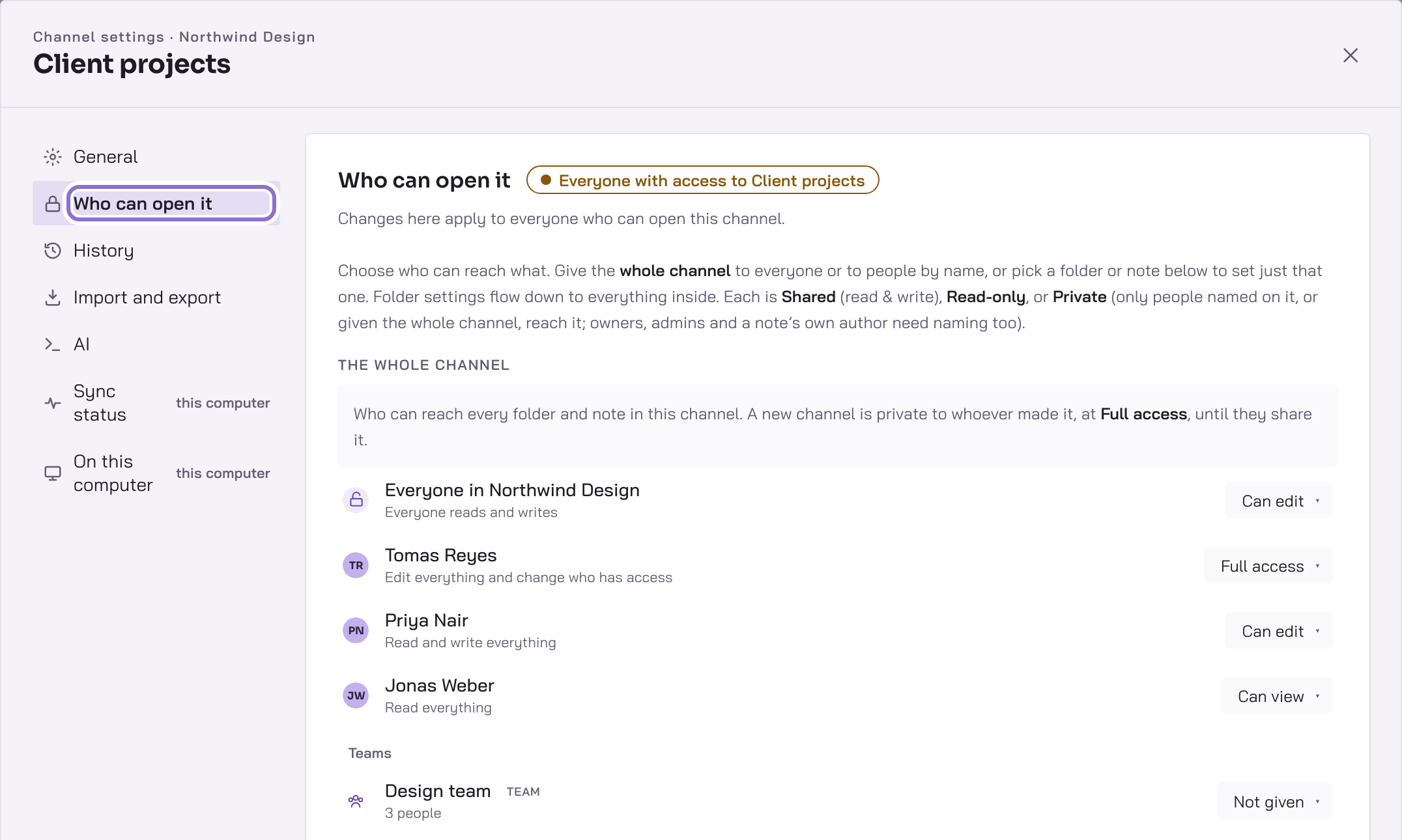This screenshot has height=840, width=1402.
Task: Click the Everyone with access to Client projects badge
Action: [702, 180]
